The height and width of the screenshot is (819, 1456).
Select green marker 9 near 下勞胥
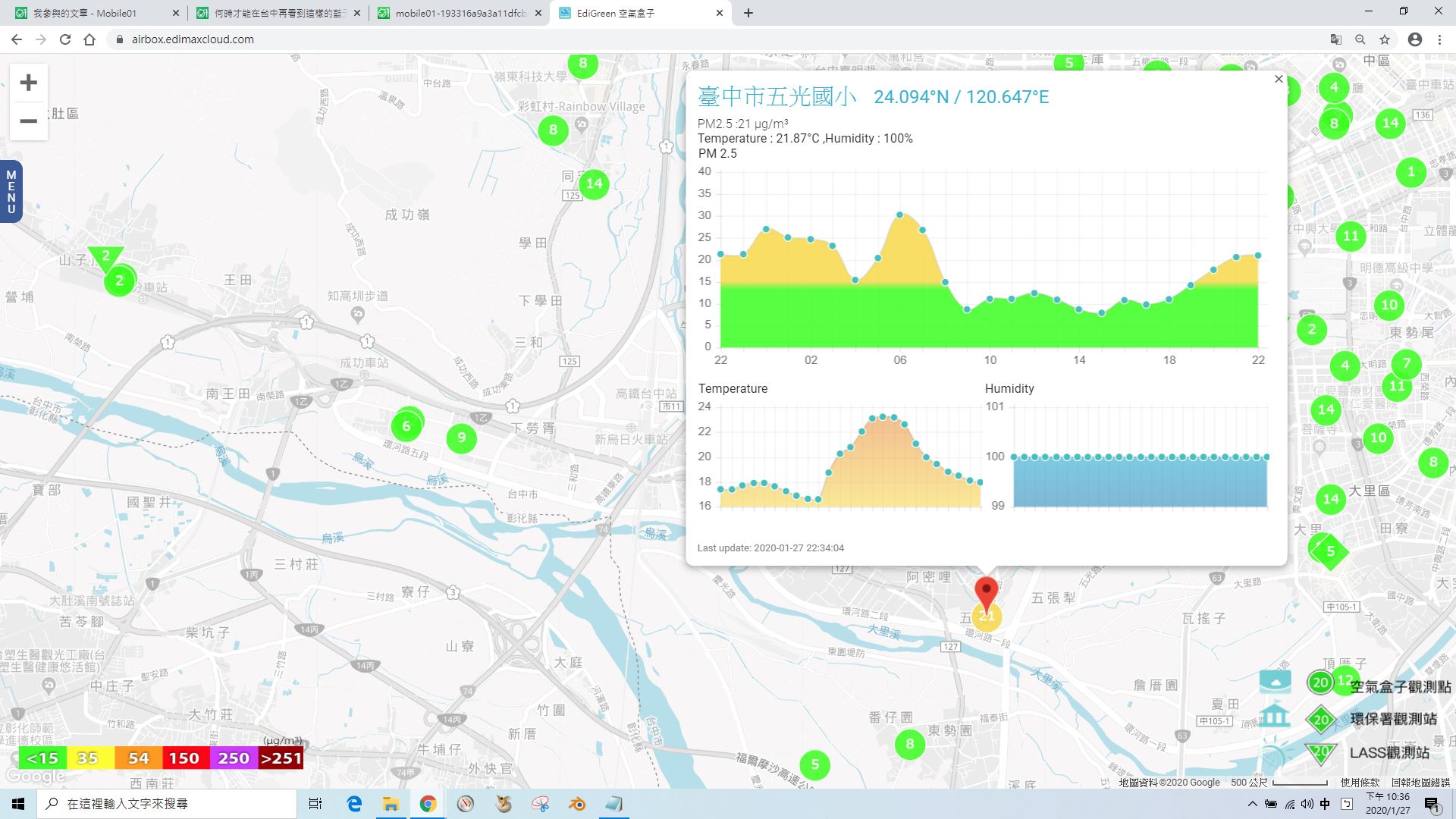pyautogui.click(x=461, y=438)
